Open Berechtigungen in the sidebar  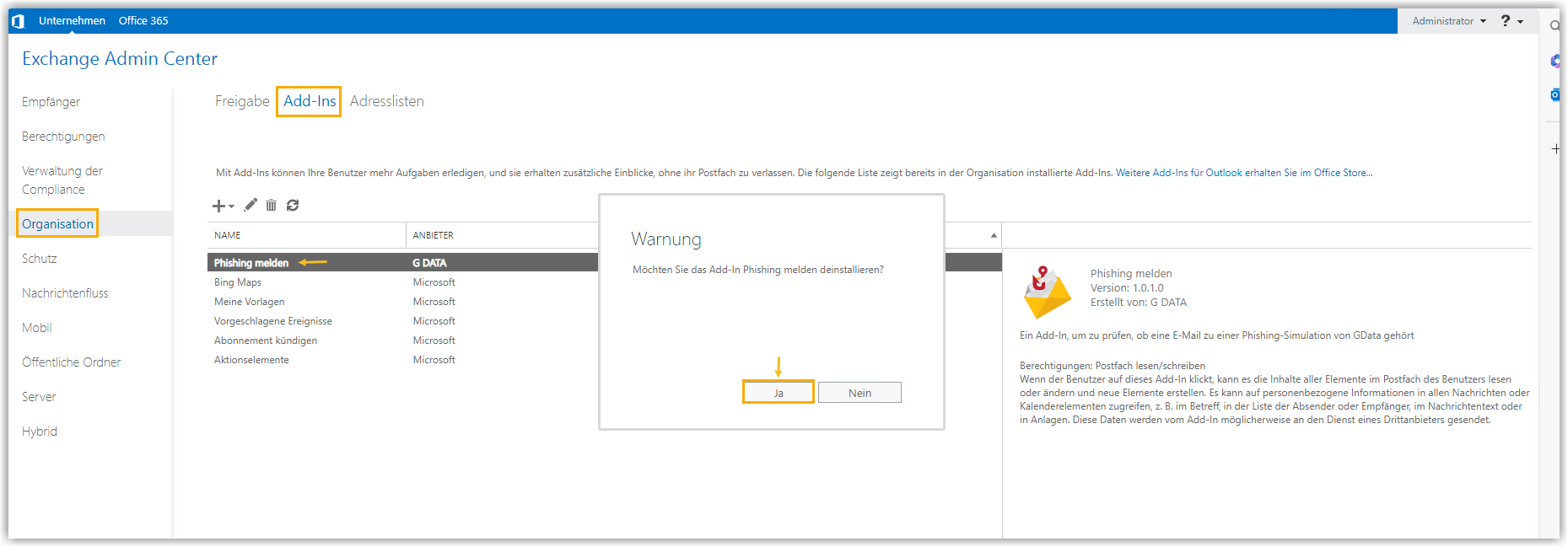(x=63, y=137)
